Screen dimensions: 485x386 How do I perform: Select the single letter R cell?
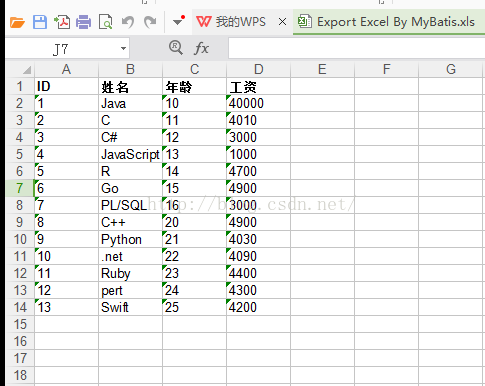(130, 171)
